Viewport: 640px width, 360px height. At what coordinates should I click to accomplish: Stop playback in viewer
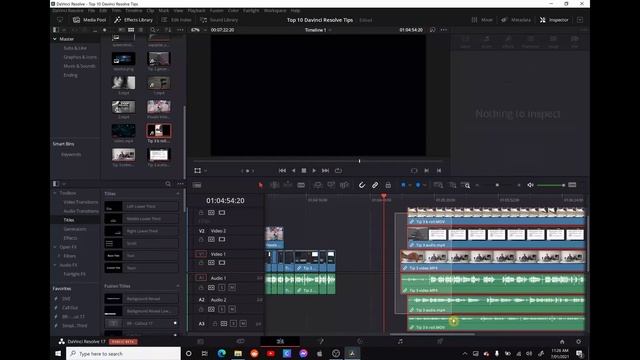click(x=304, y=171)
